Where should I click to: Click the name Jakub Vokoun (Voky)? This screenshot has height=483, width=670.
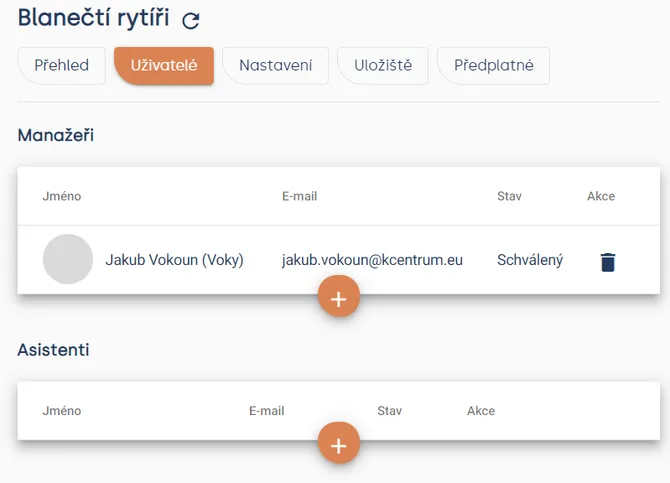tap(174, 260)
